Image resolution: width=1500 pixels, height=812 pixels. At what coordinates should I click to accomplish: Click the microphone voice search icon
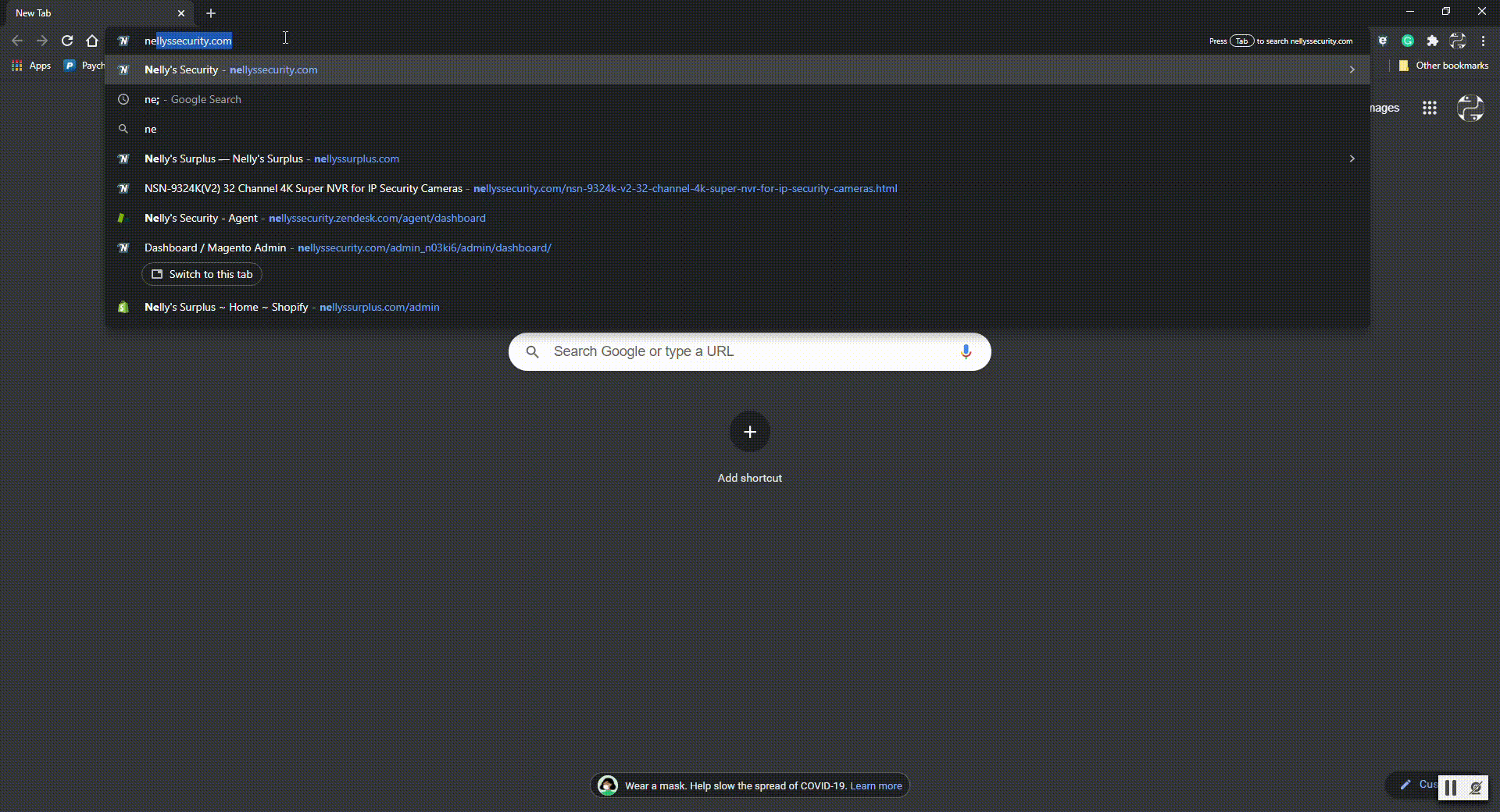[966, 351]
